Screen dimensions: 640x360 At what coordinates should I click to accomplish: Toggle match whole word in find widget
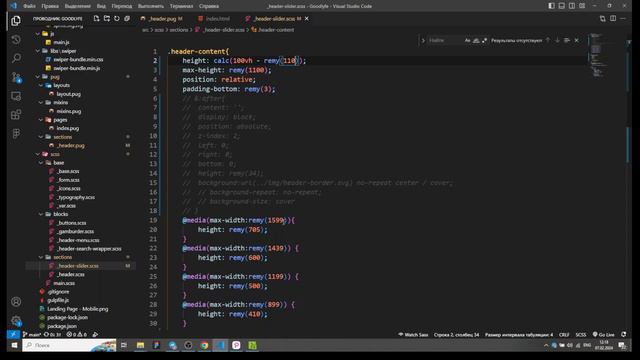(476, 40)
